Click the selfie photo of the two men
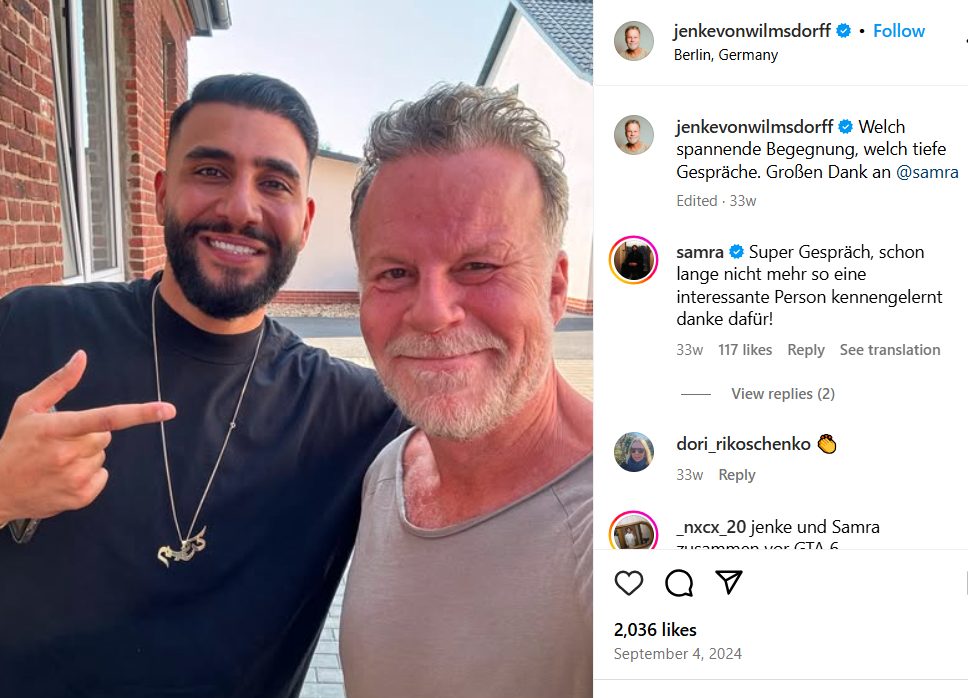The height and width of the screenshot is (698, 968). point(296,349)
